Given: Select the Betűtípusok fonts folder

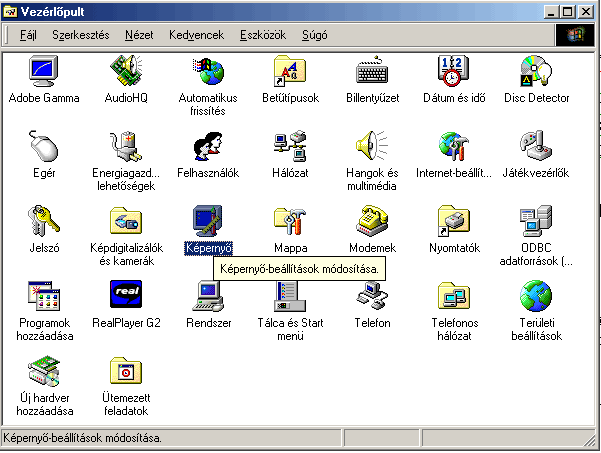Looking at the screenshot, I should [290, 72].
